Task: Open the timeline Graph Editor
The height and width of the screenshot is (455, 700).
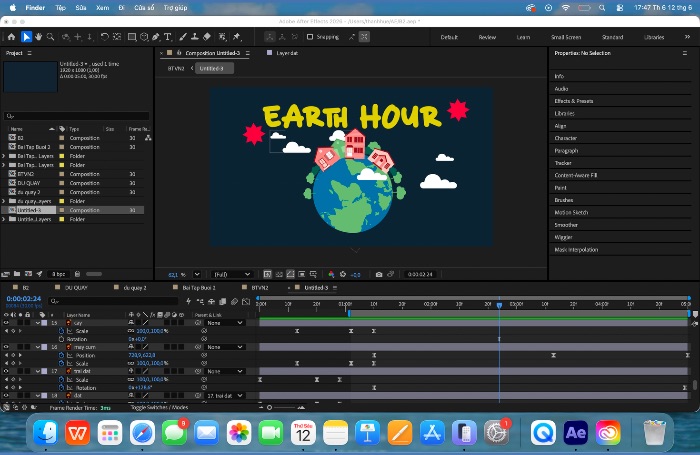Action: click(x=246, y=301)
